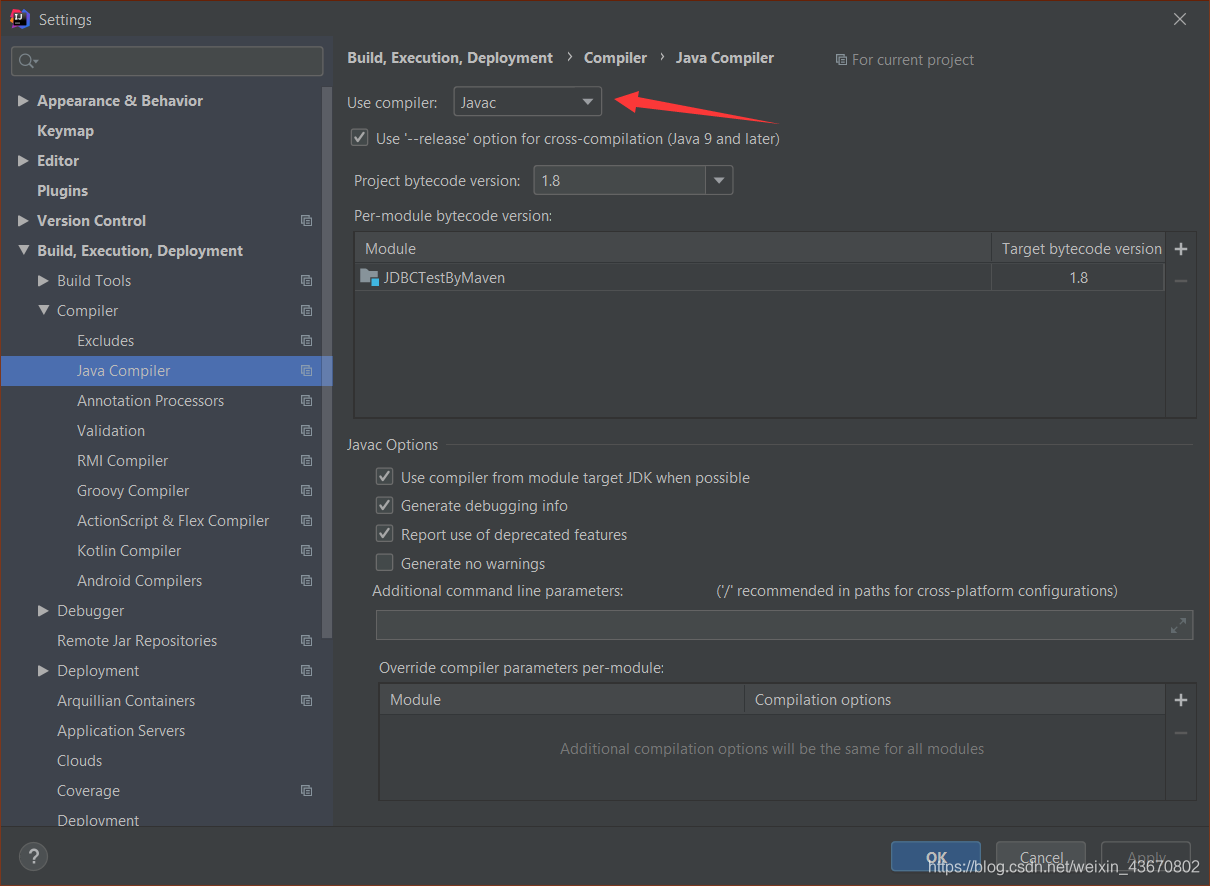The height and width of the screenshot is (886, 1210).
Task: Click the project-level icon beside RMI Compiler
Action: [306, 461]
